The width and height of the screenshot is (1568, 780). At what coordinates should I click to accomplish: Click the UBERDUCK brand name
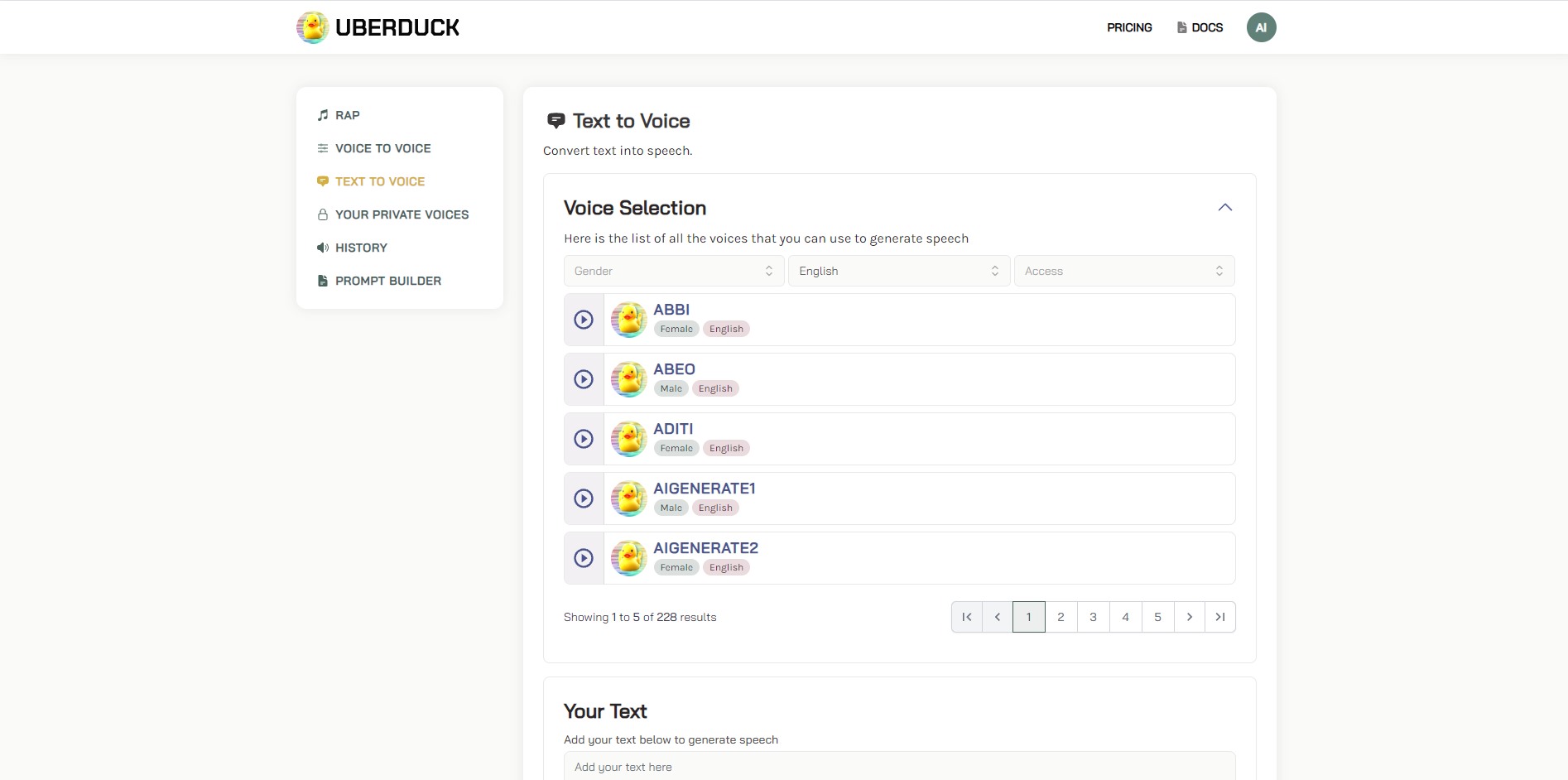pos(397,27)
